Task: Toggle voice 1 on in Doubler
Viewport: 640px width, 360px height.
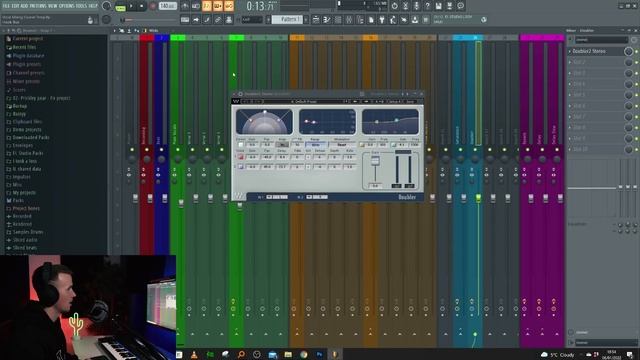Action: (240, 157)
